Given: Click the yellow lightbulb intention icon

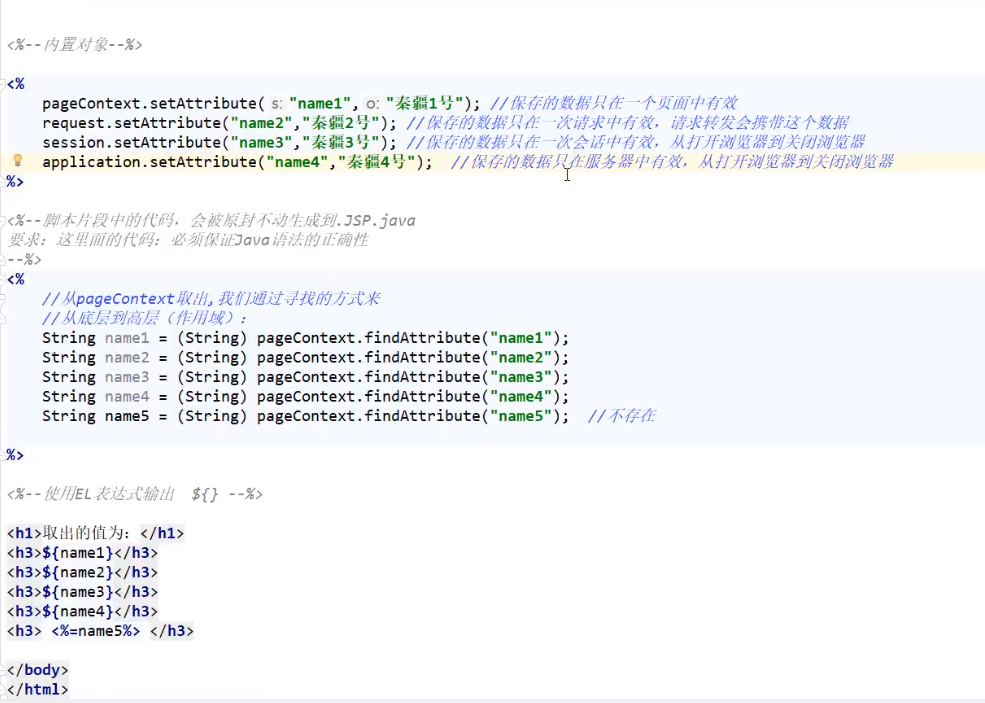Looking at the screenshot, I should point(18,161).
